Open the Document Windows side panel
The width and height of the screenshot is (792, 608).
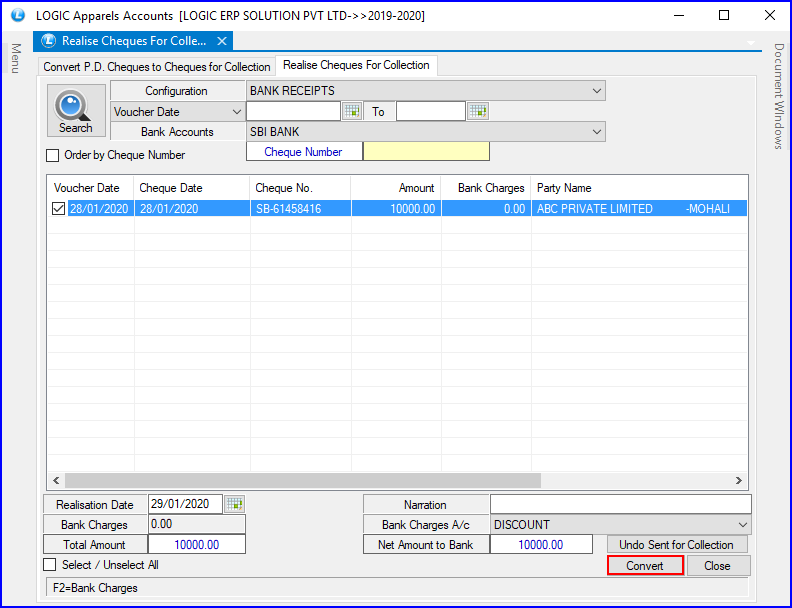pos(778,96)
